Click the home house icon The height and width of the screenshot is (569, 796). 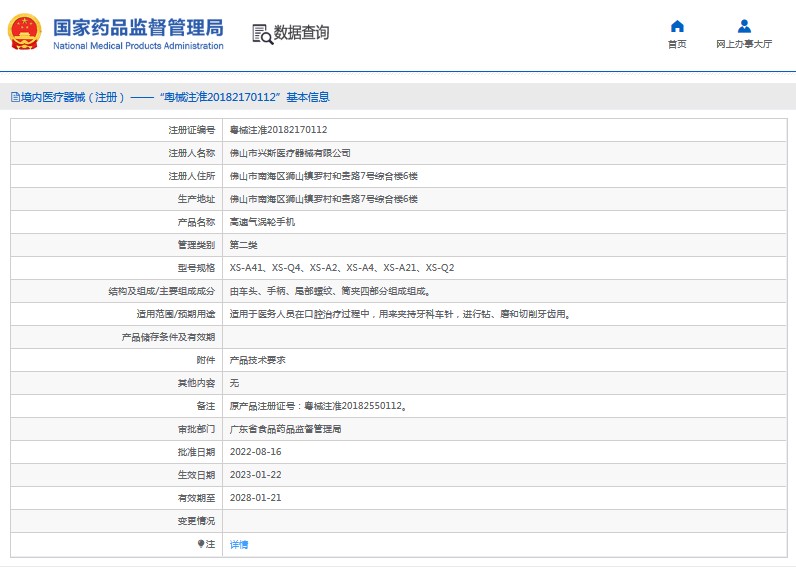[677, 26]
